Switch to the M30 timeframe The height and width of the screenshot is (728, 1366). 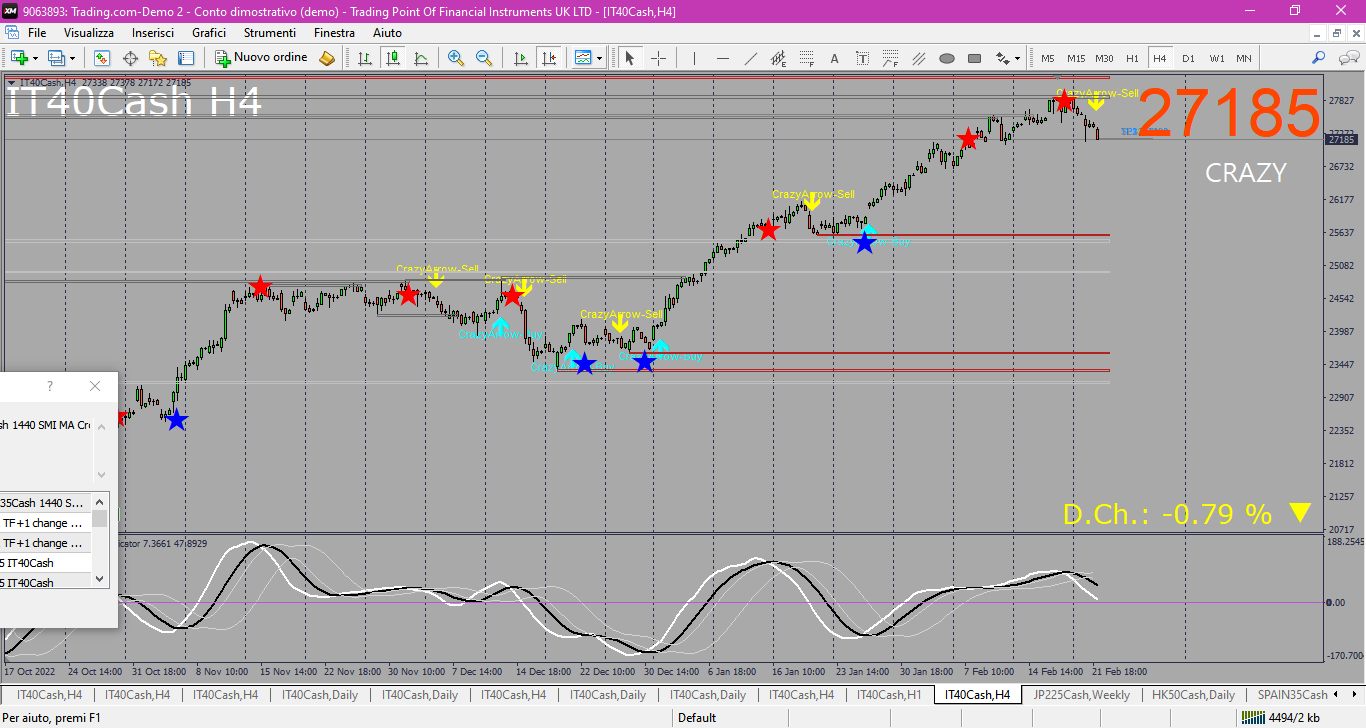[1104, 58]
